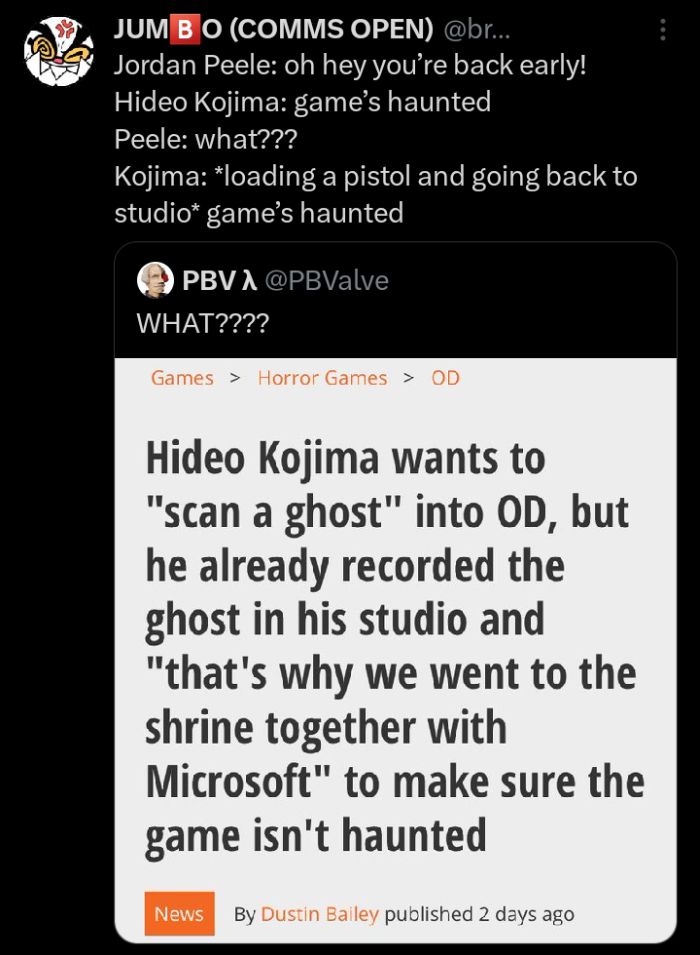The image size is (700, 955).
Task: Click the published 2 days ago timestamp
Action: [x=479, y=914]
